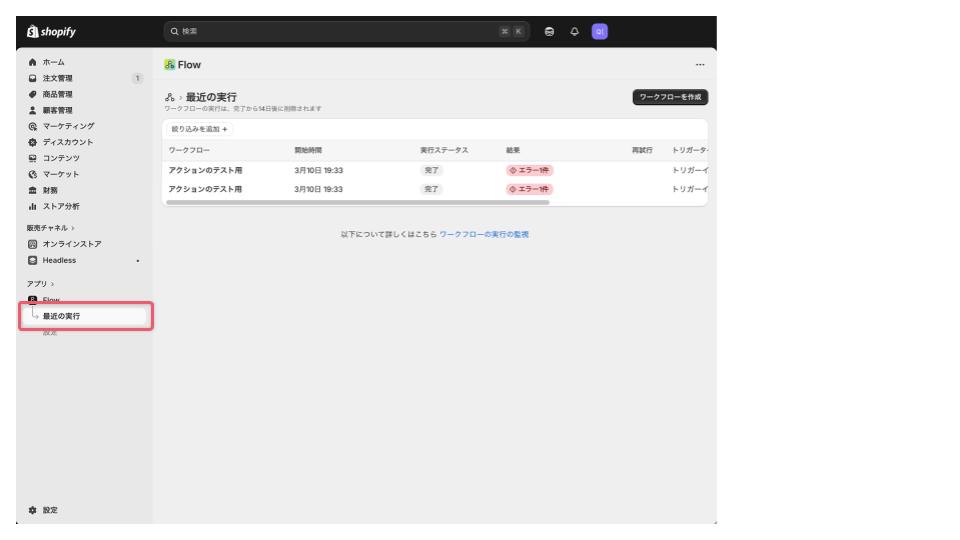960x540 pixels.
Task: Focus the top search field
Action: pos(346,31)
